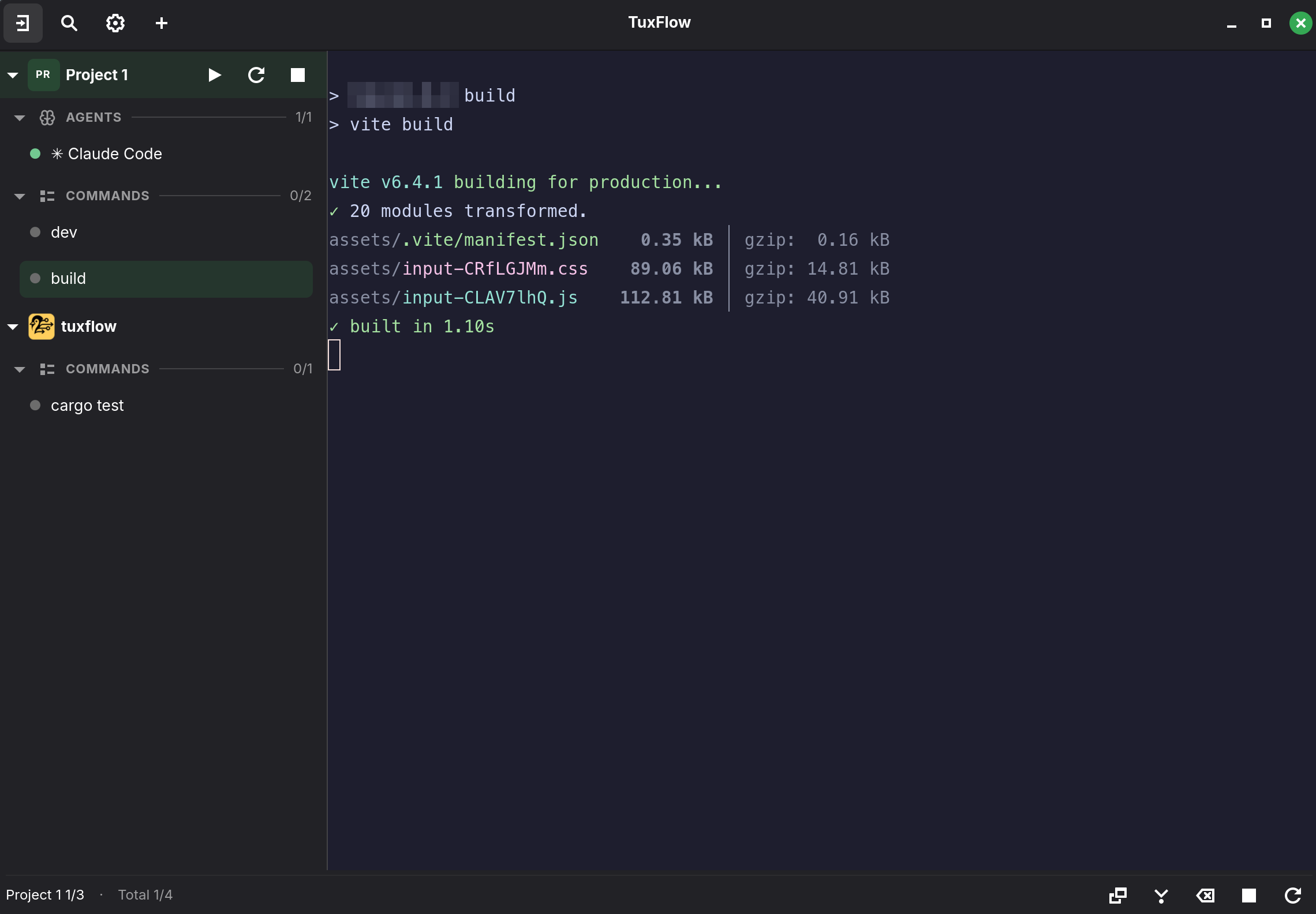Click Project 1 COMMANDS list icon

coord(47,196)
